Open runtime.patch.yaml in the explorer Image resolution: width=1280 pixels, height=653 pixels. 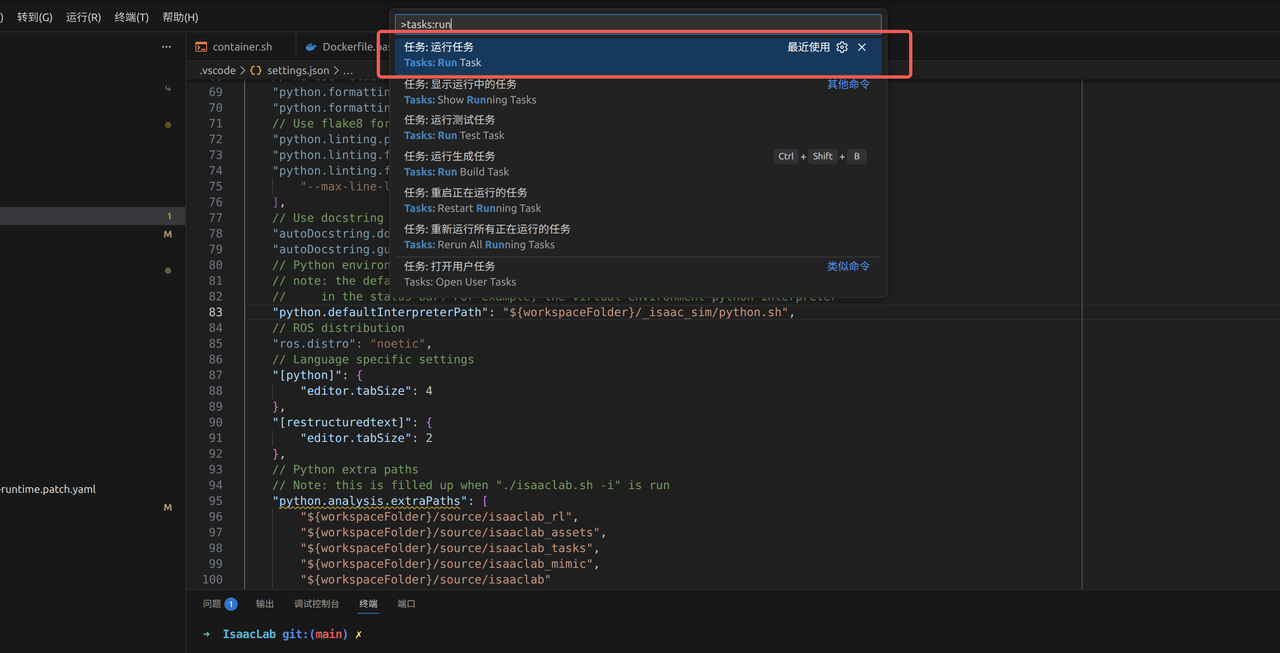click(x=48, y=489)
